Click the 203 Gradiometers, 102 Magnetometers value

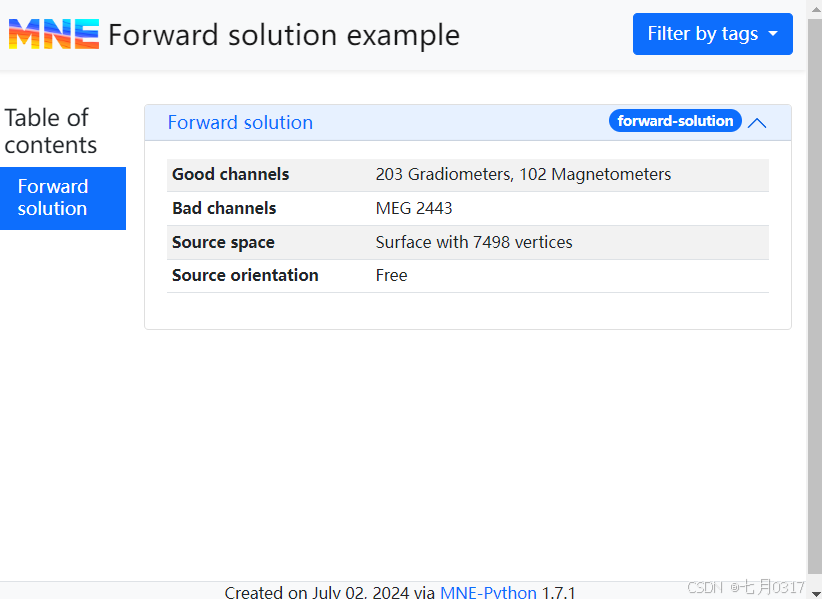tap(523, 174)
